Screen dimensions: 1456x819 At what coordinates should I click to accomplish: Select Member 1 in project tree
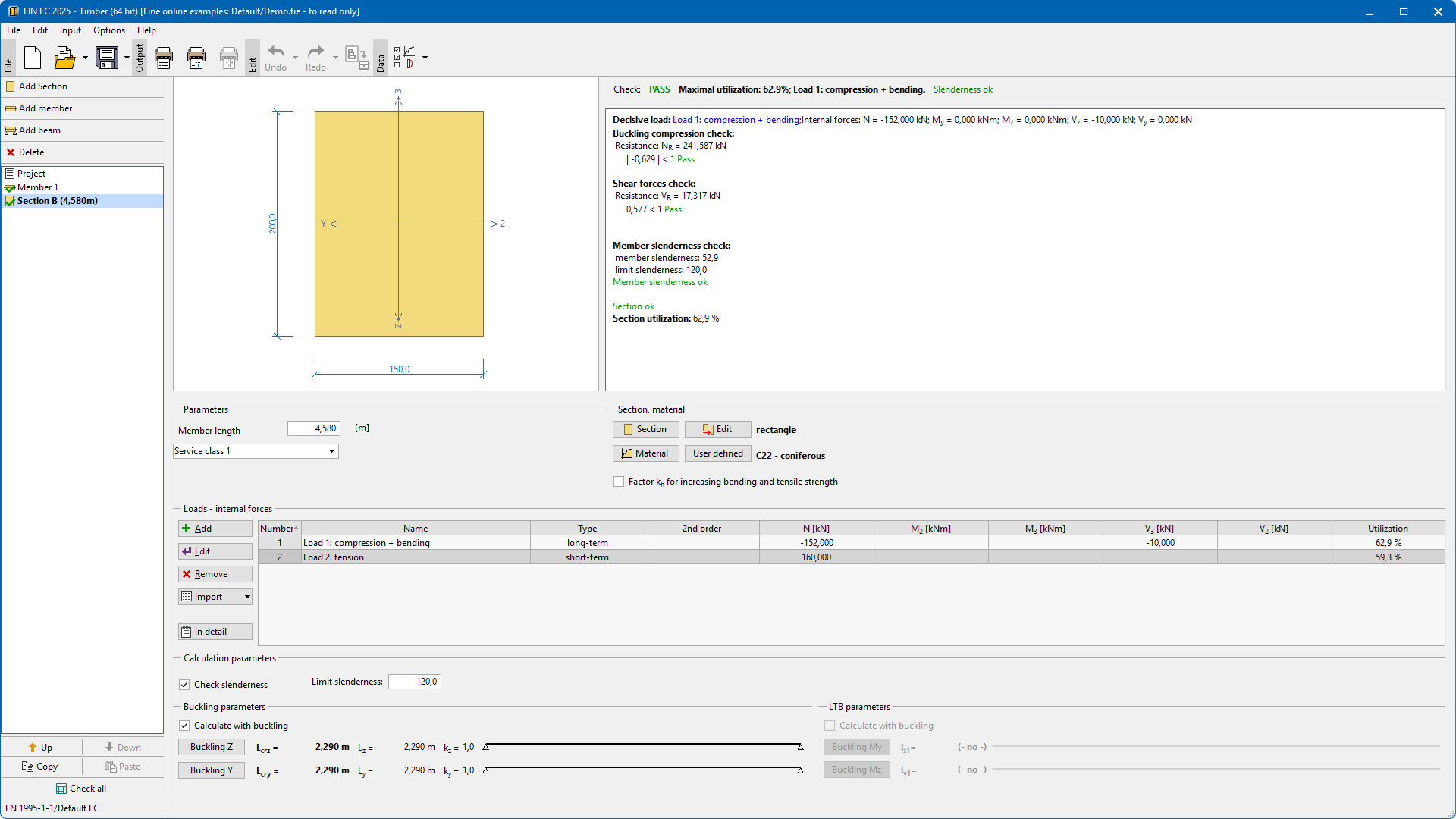[x=37, y=187]
